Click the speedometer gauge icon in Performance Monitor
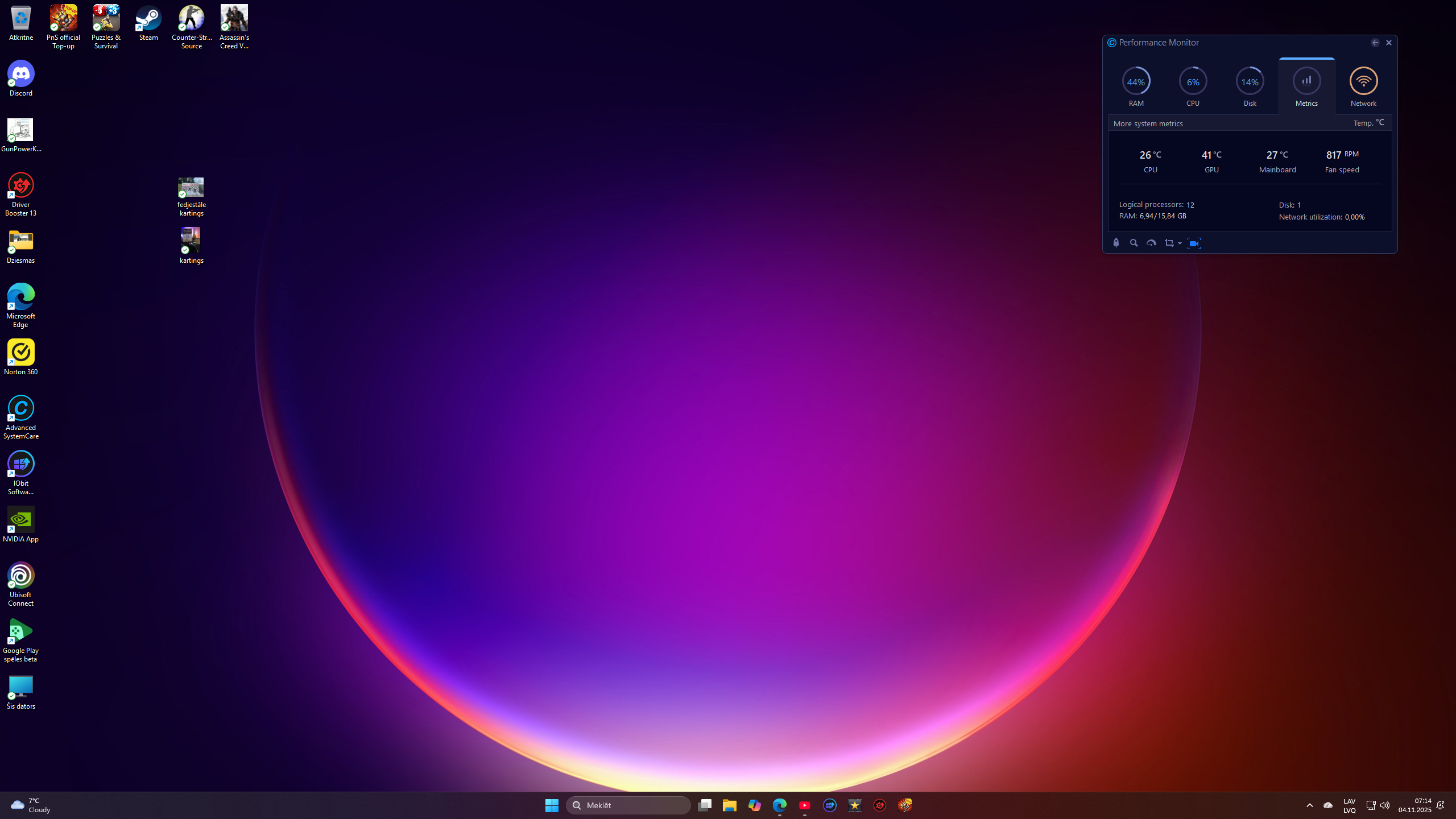 pos(1151,243)
